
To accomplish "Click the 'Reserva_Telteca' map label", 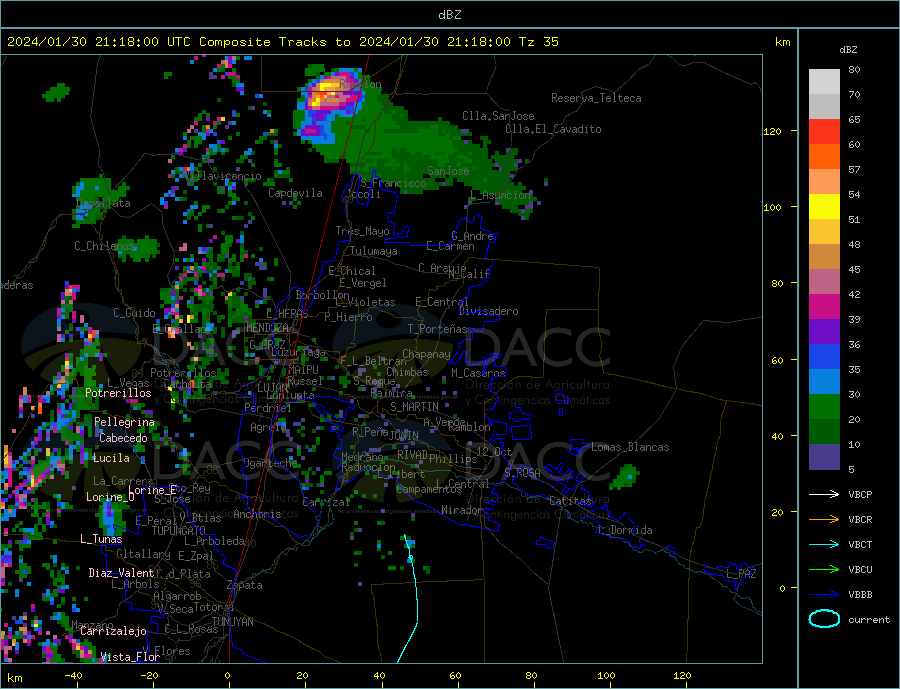I will click(x=596, y=98).
